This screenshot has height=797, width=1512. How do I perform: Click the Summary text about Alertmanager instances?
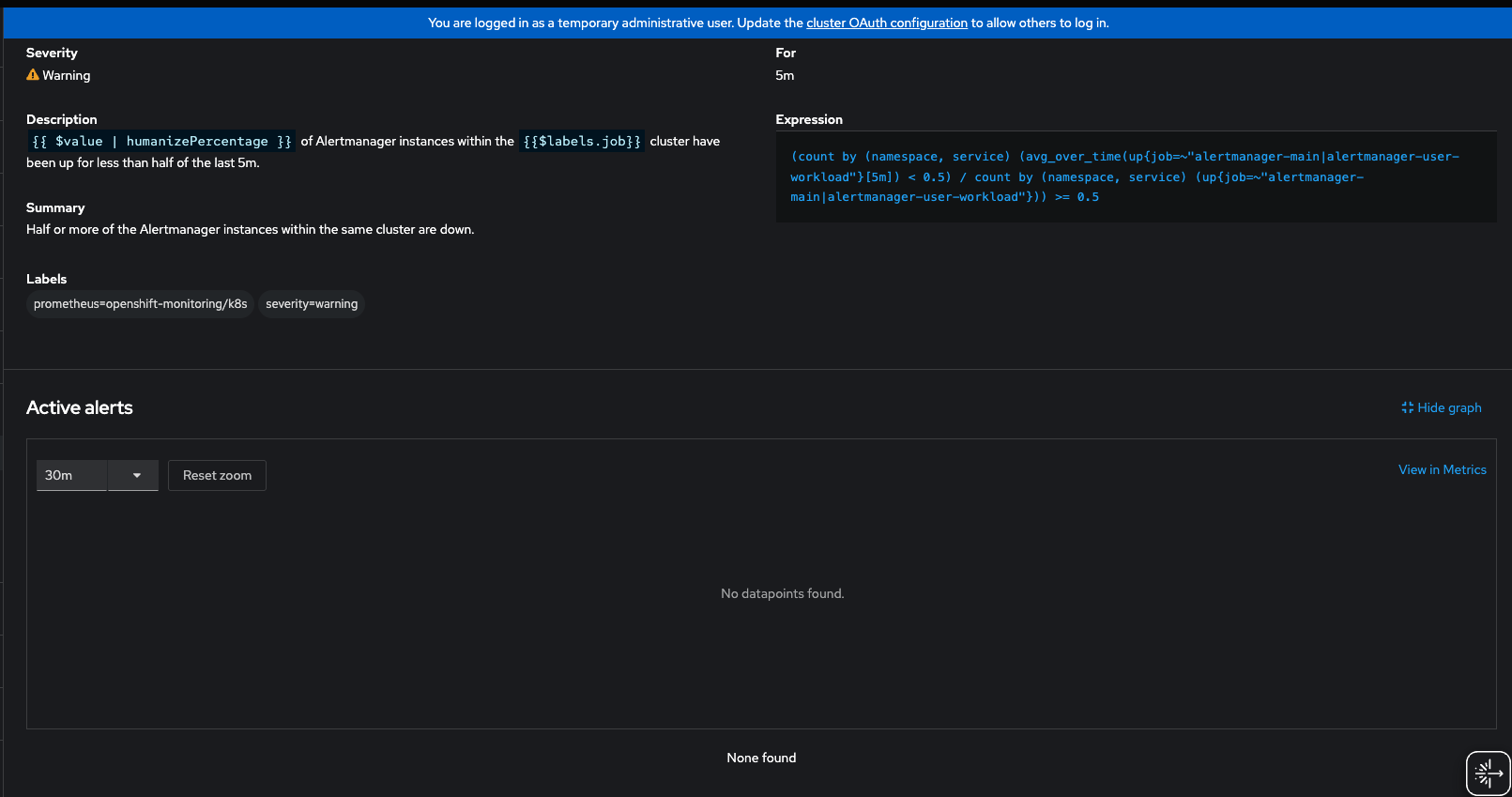point(250,229)
